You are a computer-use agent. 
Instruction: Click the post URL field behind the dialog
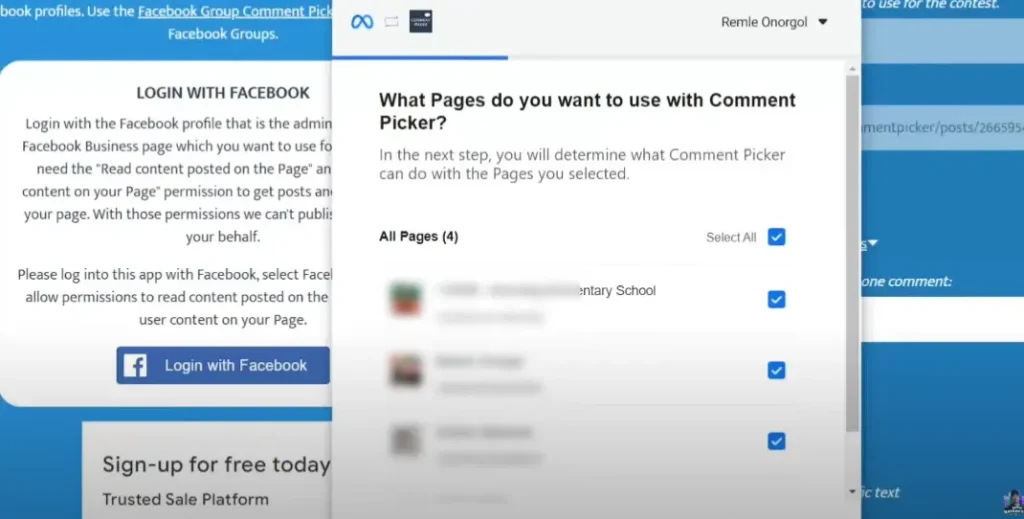[x=942, y=127]
